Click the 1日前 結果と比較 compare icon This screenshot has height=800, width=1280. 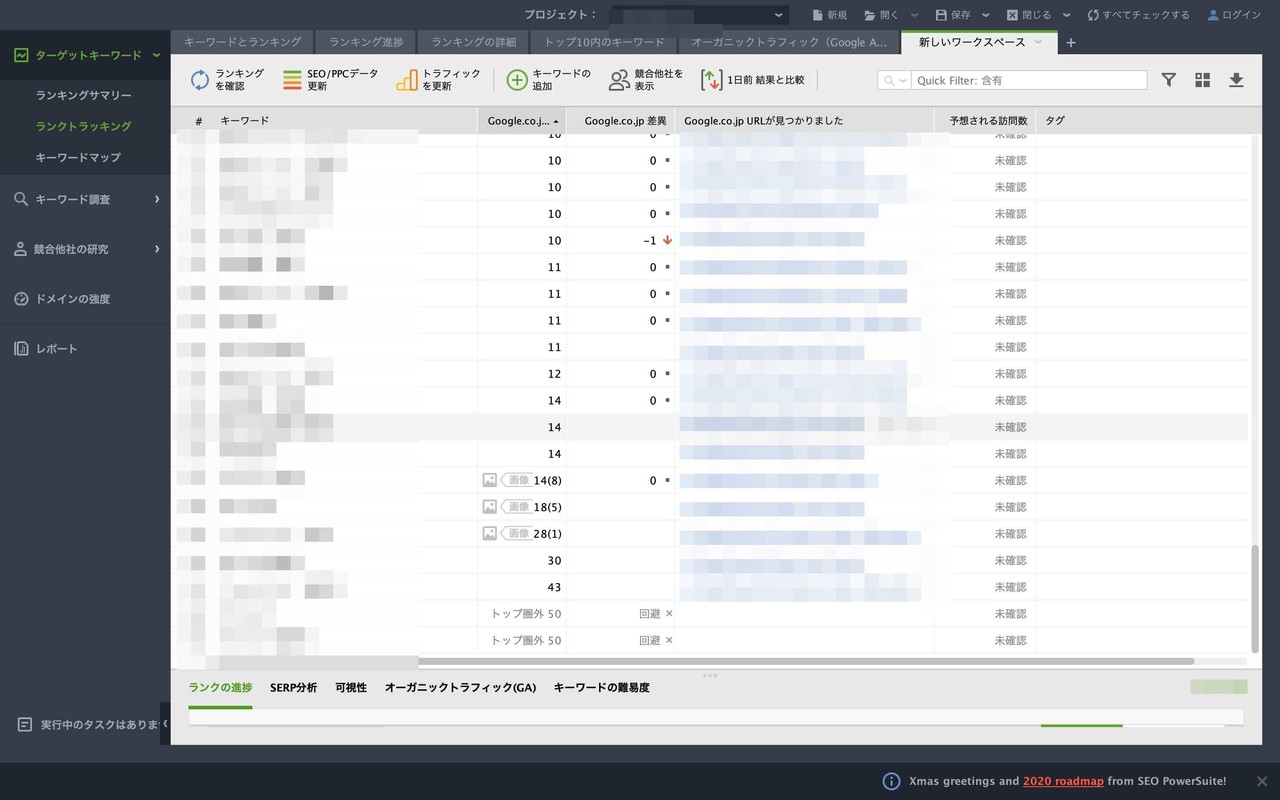click(711, 80)
